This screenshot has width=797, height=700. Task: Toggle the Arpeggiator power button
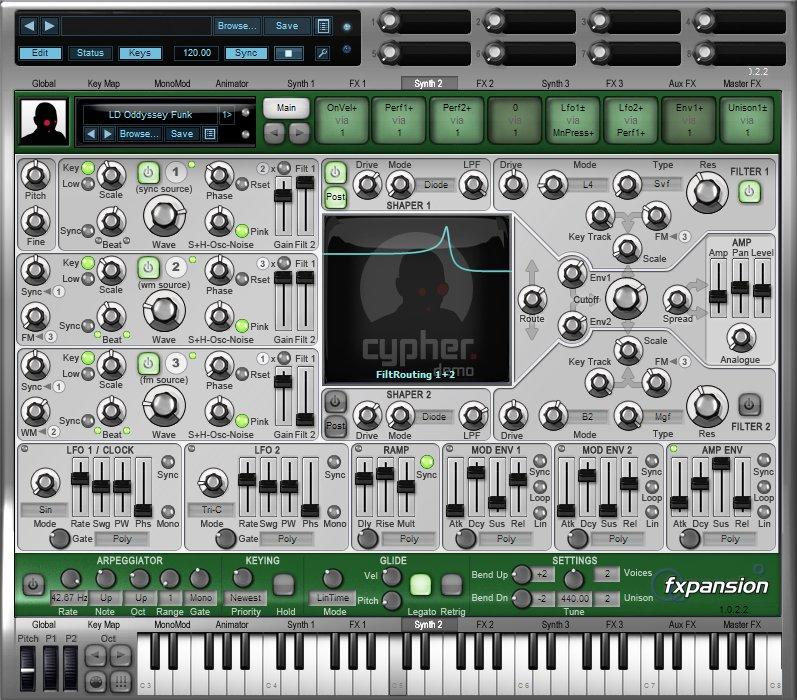(34, 585)
